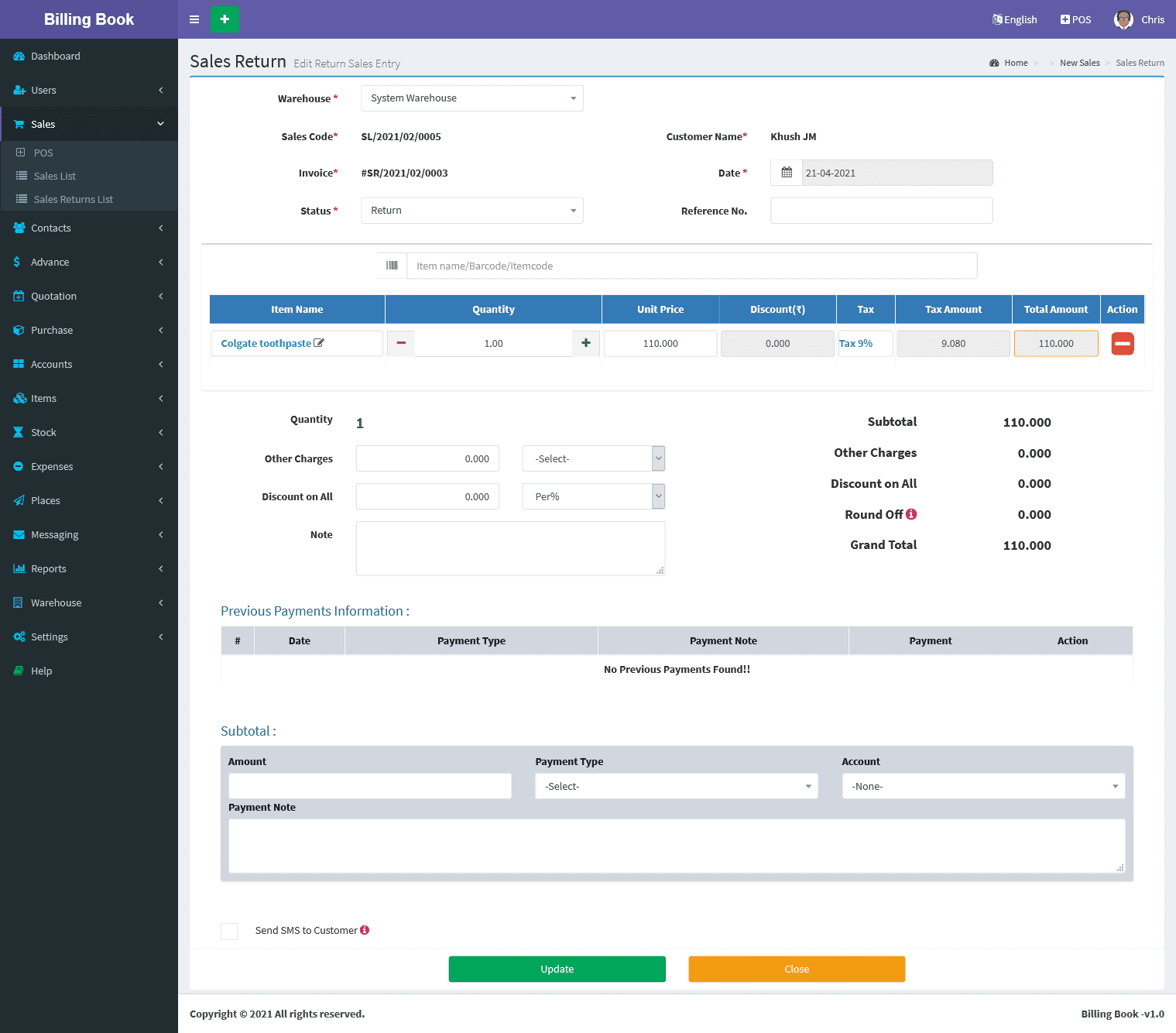Open the Payment Type select dropdown
Viewport: 1176px width, 1033px height.
pos(676,786)
